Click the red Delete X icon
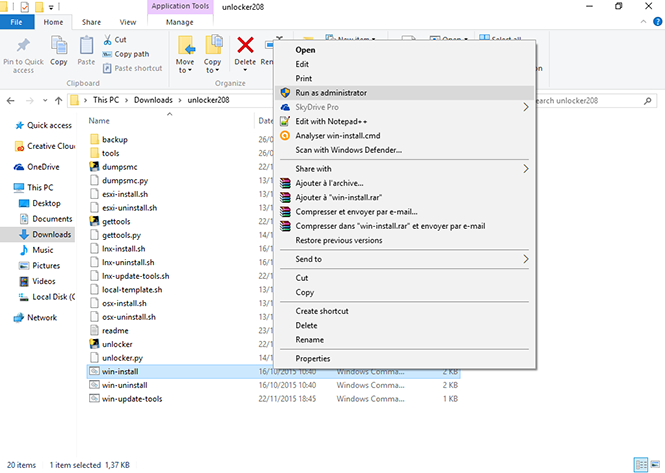 pos(245,45)
